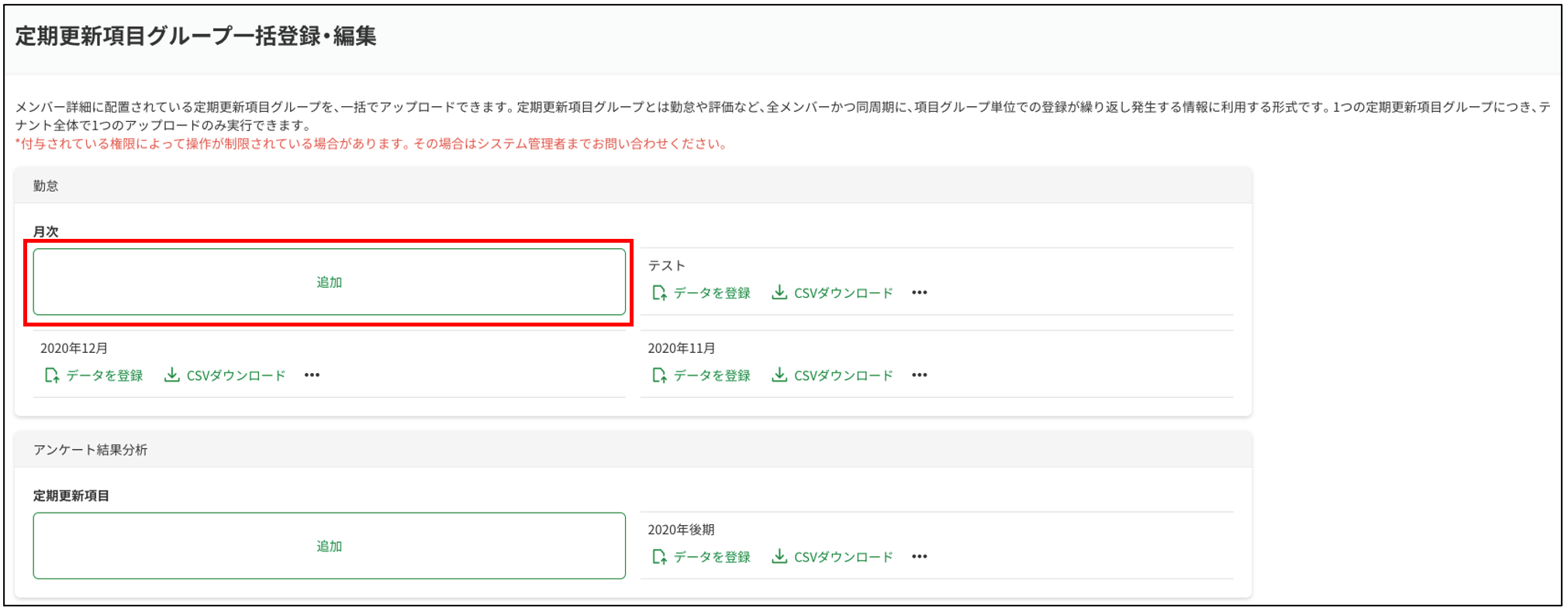This screenshot has width=1568, height=608.
Task: Open the three-dot menu for 2020年後期
Action: tap(920, 557)
